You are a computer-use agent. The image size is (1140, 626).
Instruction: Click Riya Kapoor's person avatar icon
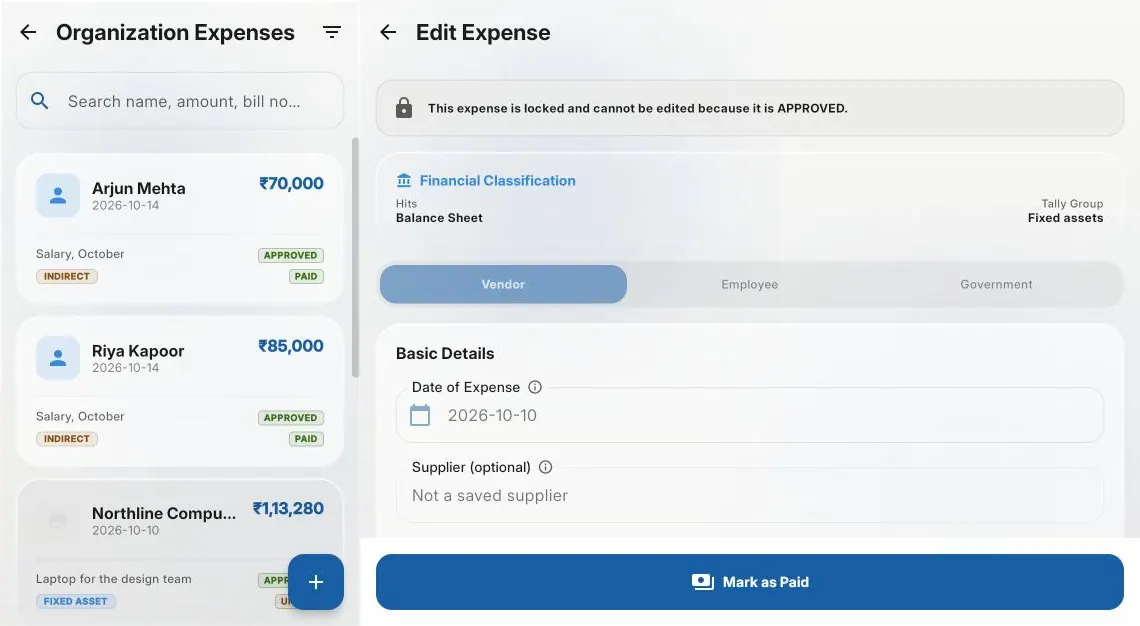pos(57,358)
